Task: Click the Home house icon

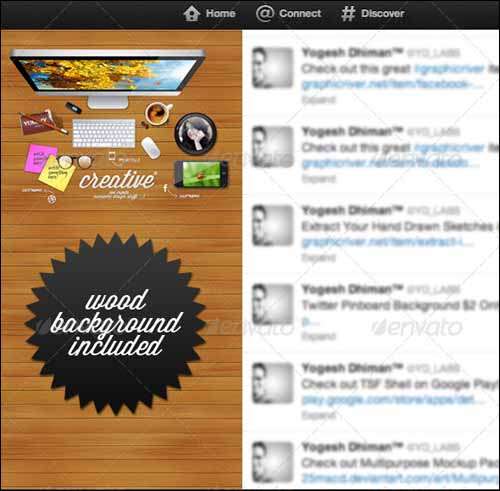Action: [x=192, y=14]
